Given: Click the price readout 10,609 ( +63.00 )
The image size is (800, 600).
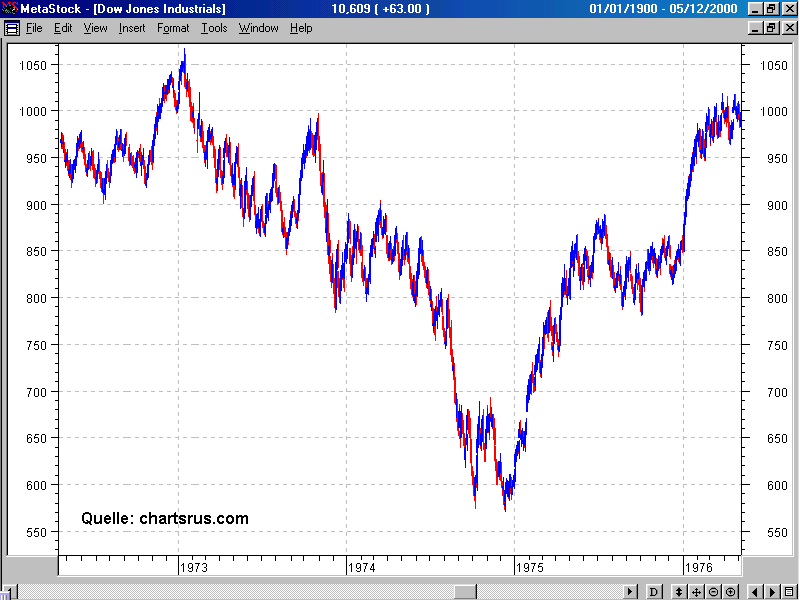Looking at the screenshot, I should pyautogui.click(x=381, y=9).
